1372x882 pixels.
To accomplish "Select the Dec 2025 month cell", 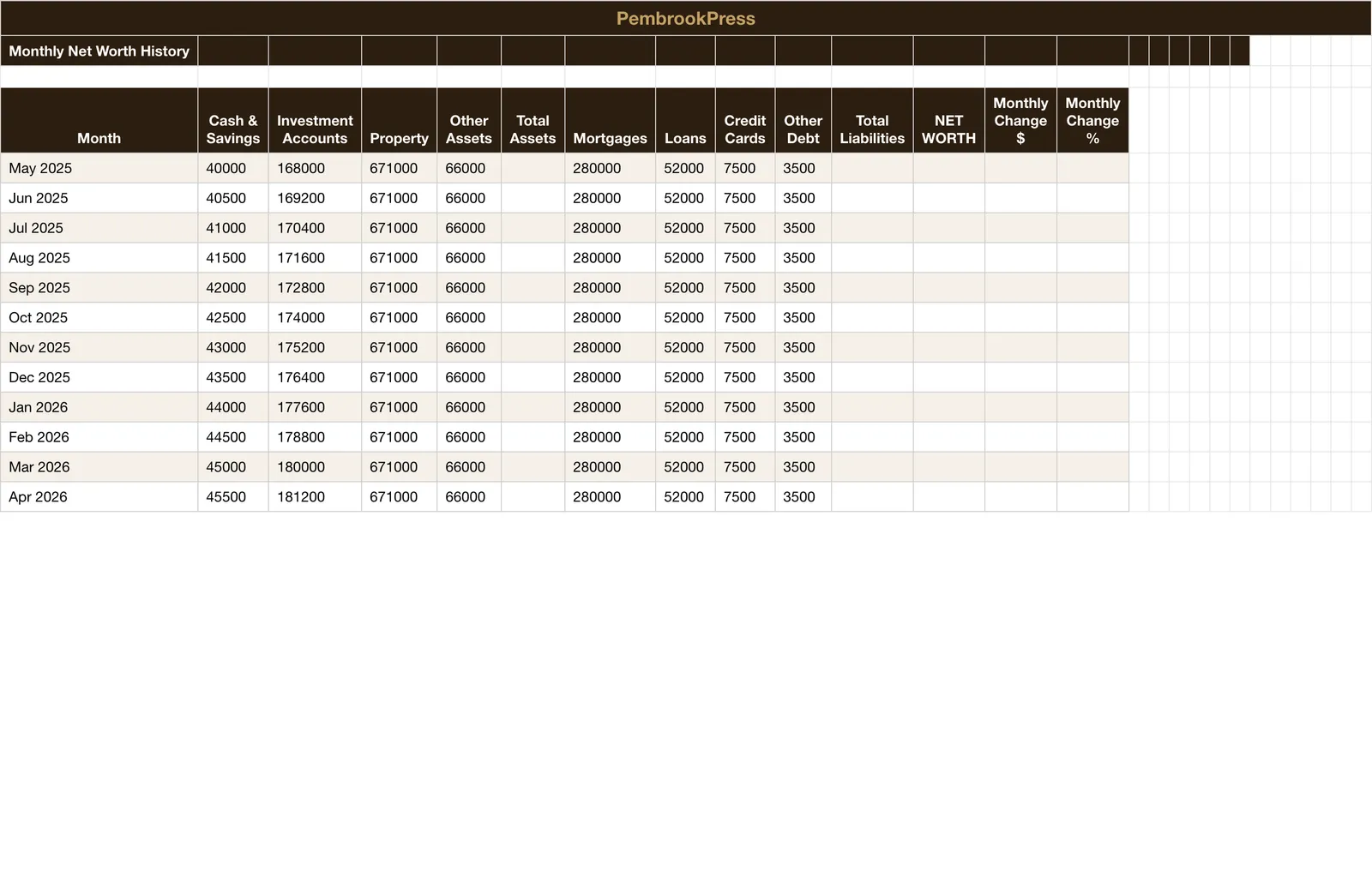I will [x=99, y=377].
